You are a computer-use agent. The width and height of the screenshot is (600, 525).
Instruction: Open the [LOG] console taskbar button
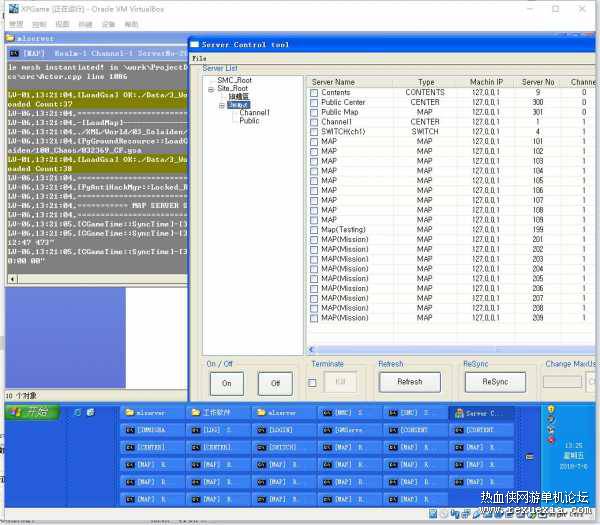tap(218, 430)
